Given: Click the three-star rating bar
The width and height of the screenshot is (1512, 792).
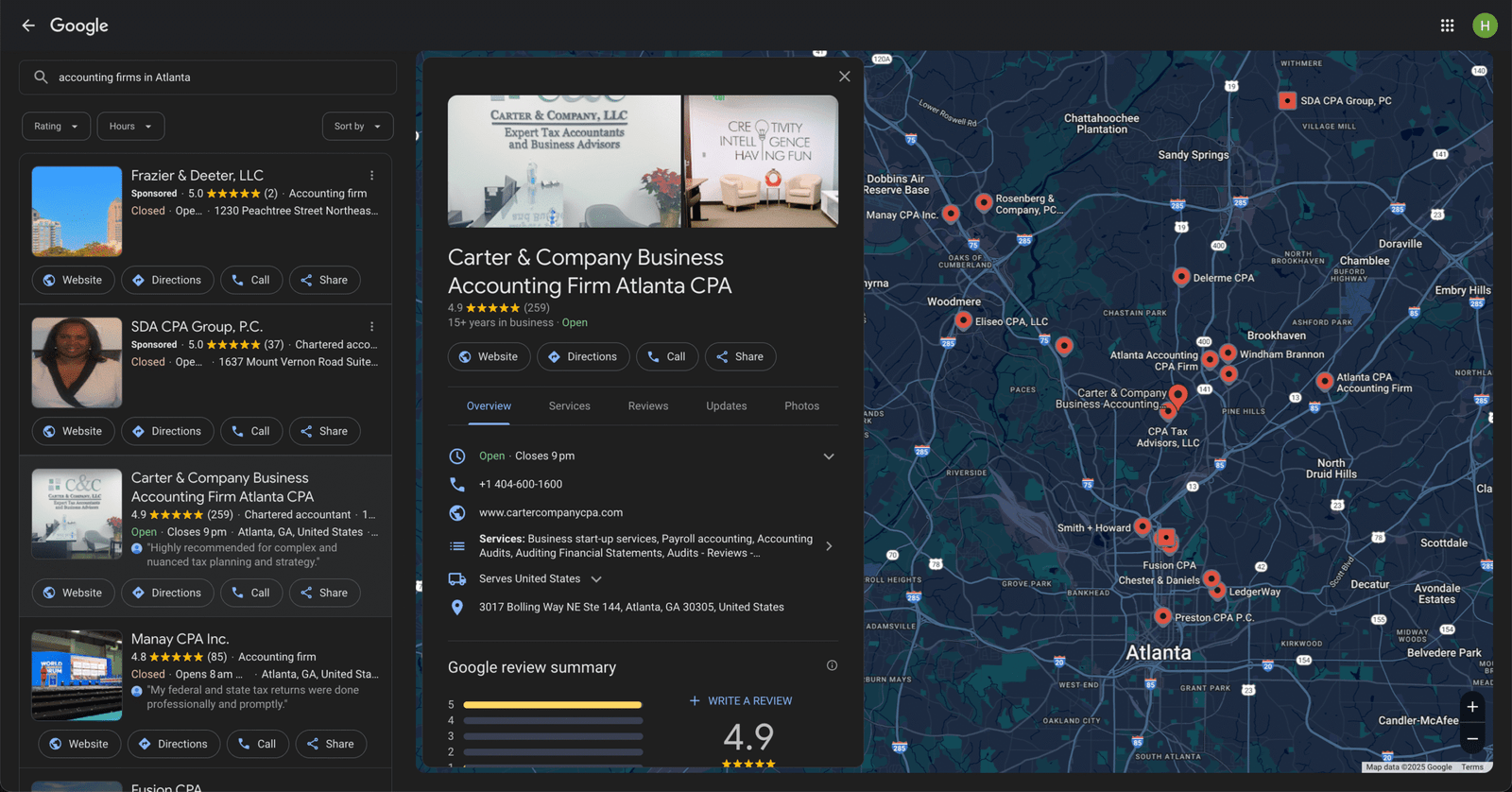Looking at the screenshot, I should tap(553, 736).
